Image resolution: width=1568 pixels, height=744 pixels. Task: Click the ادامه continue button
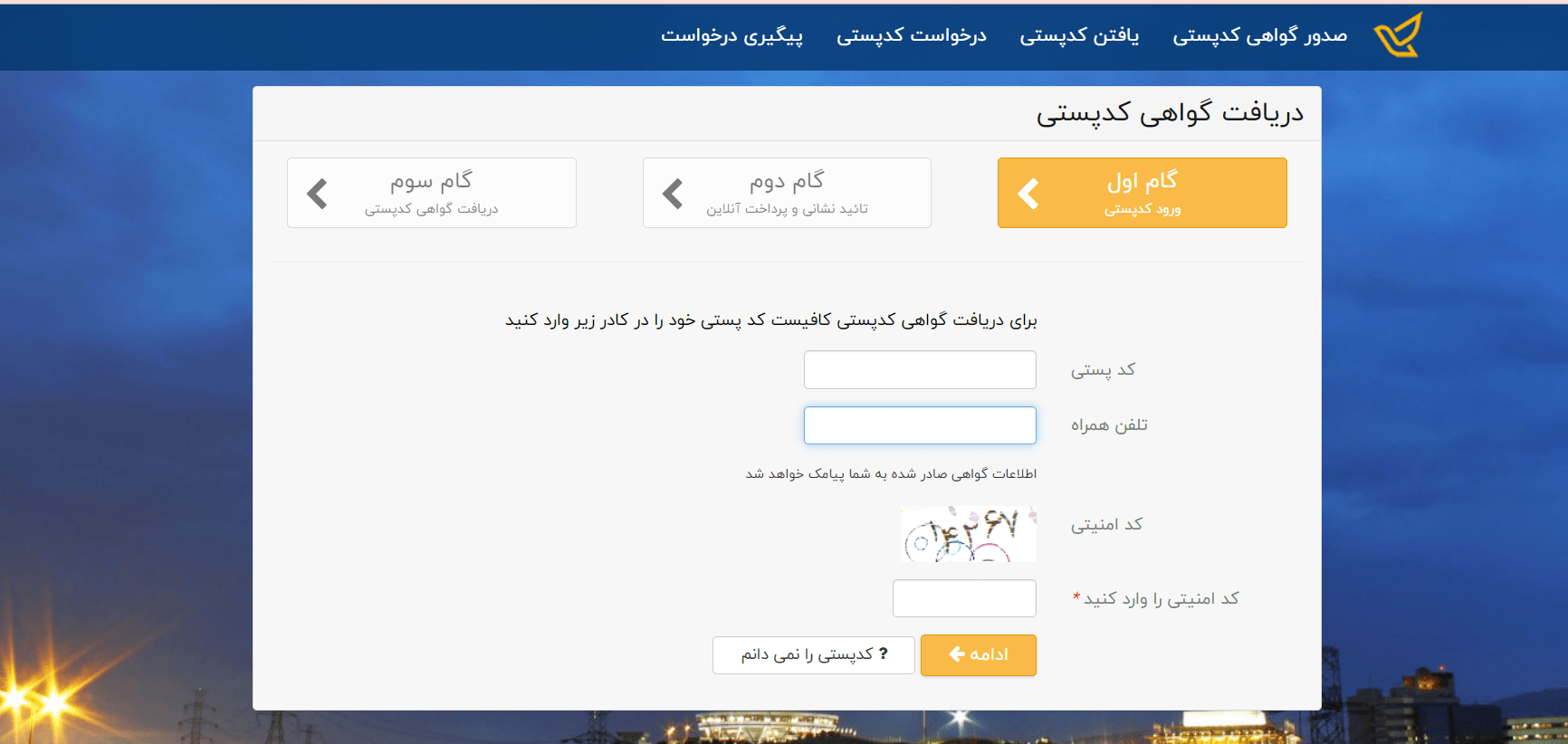(979, 655)
